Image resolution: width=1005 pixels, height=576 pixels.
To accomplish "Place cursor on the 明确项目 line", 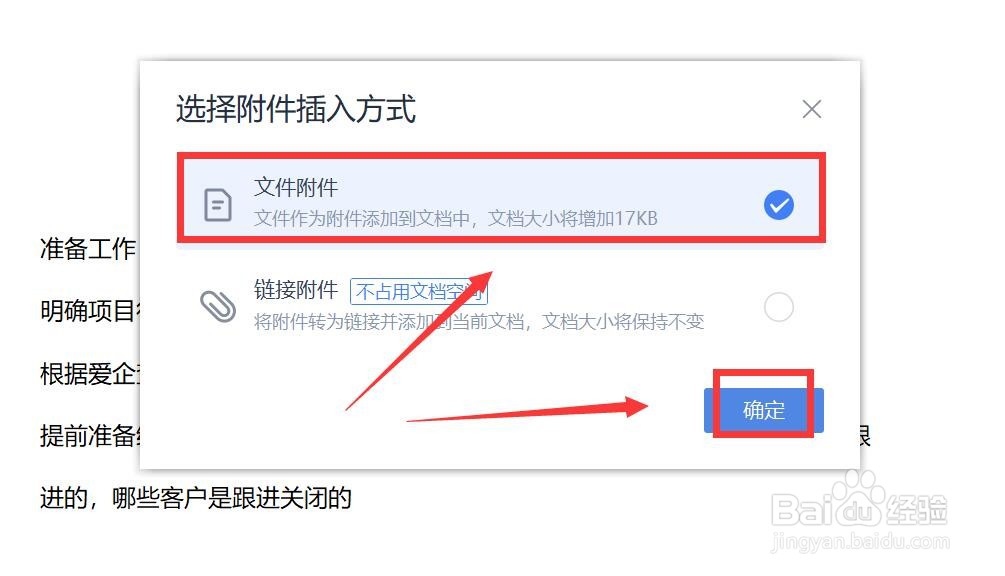I will [x=90, y=311].
